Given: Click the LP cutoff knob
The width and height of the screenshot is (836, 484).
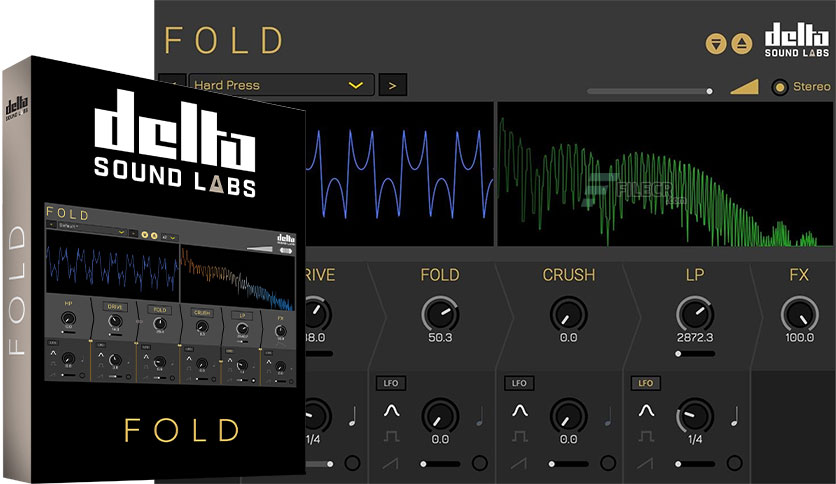Looking at the screenshot, I should [x=695, y=314].
